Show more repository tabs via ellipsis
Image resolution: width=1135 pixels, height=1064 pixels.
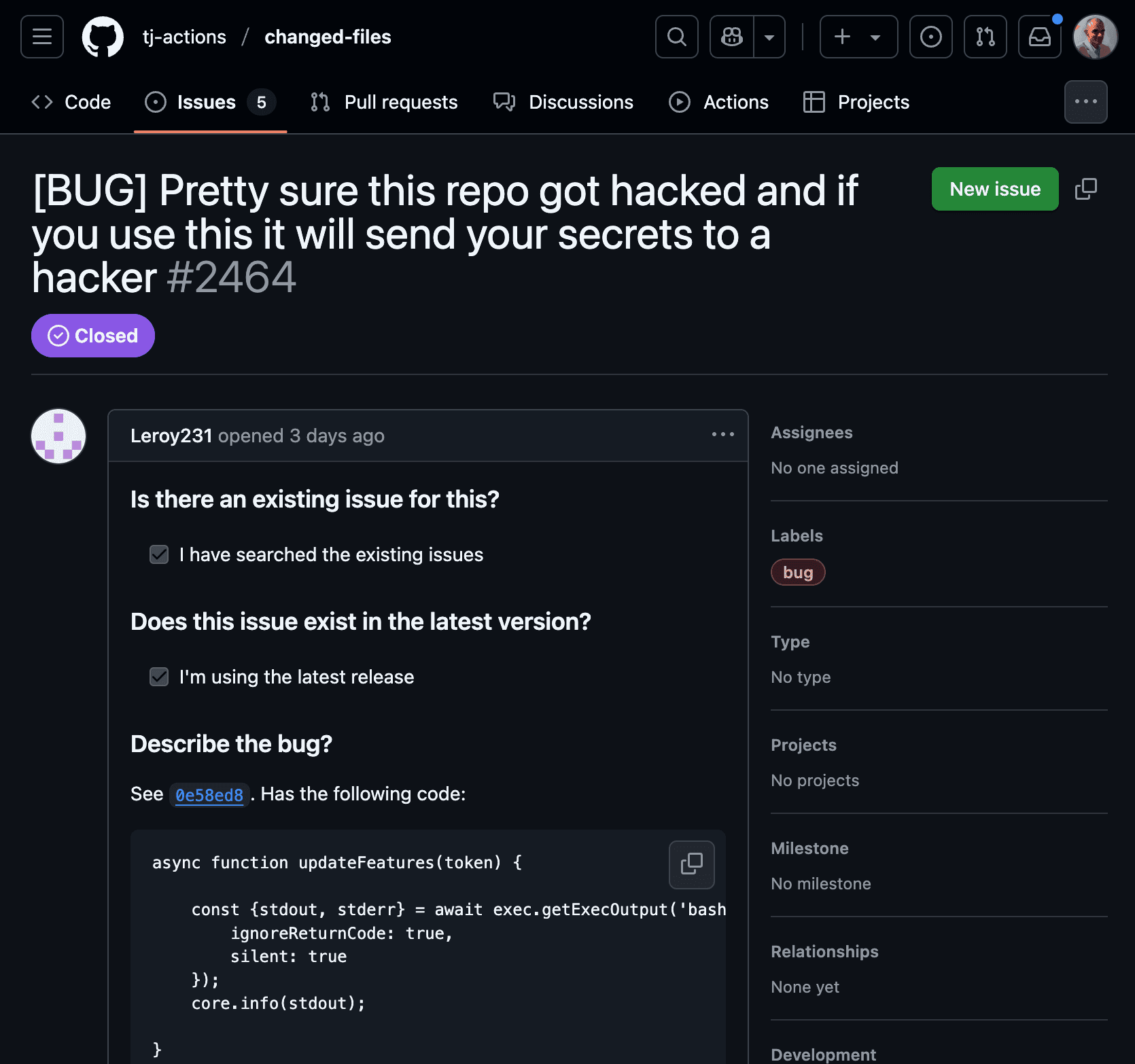coord(1086,102)
